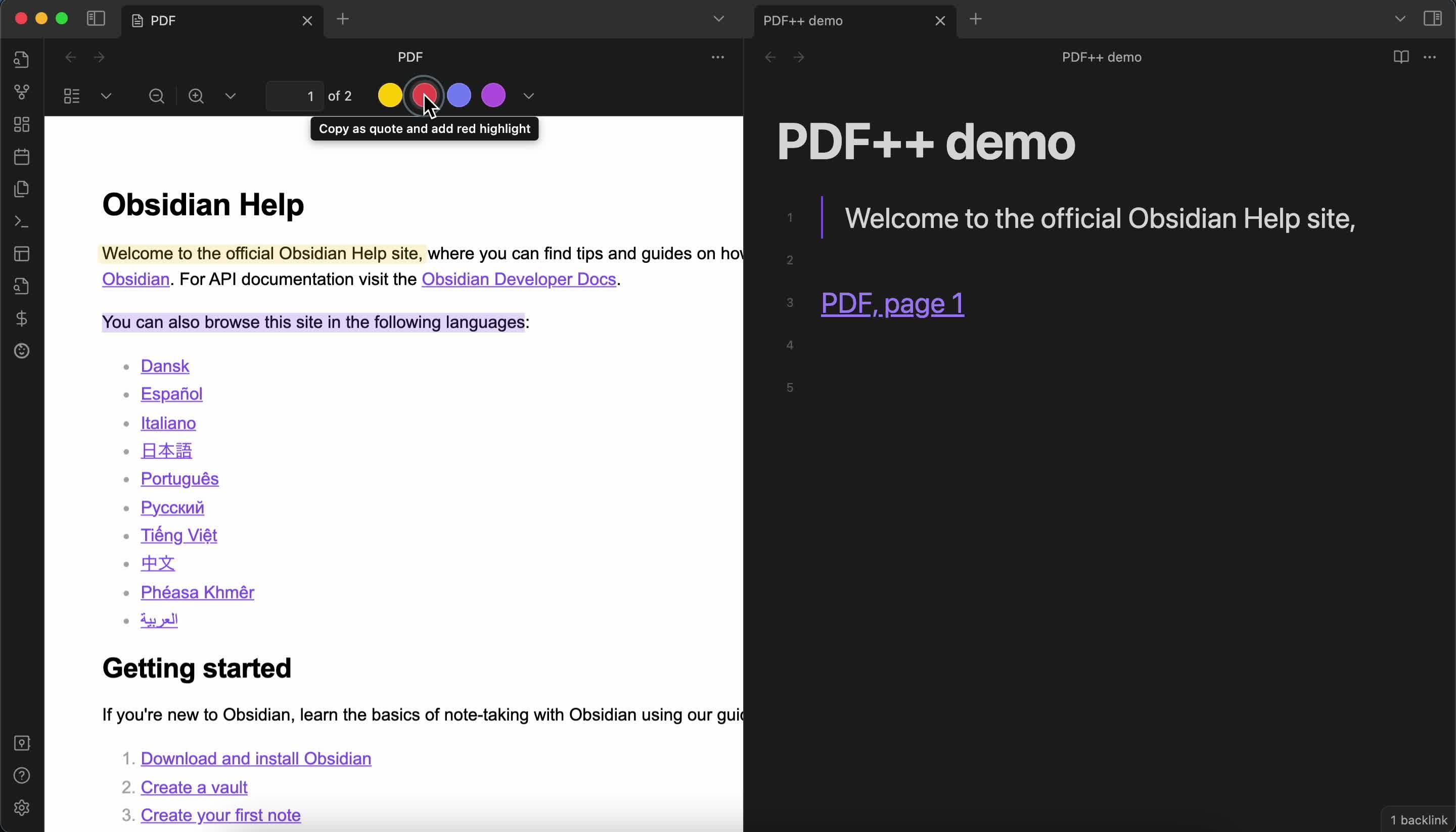This screenshot has height=832, width=1456.
Task: Switch the note to reading view
Action: (x=1400, y=57)
